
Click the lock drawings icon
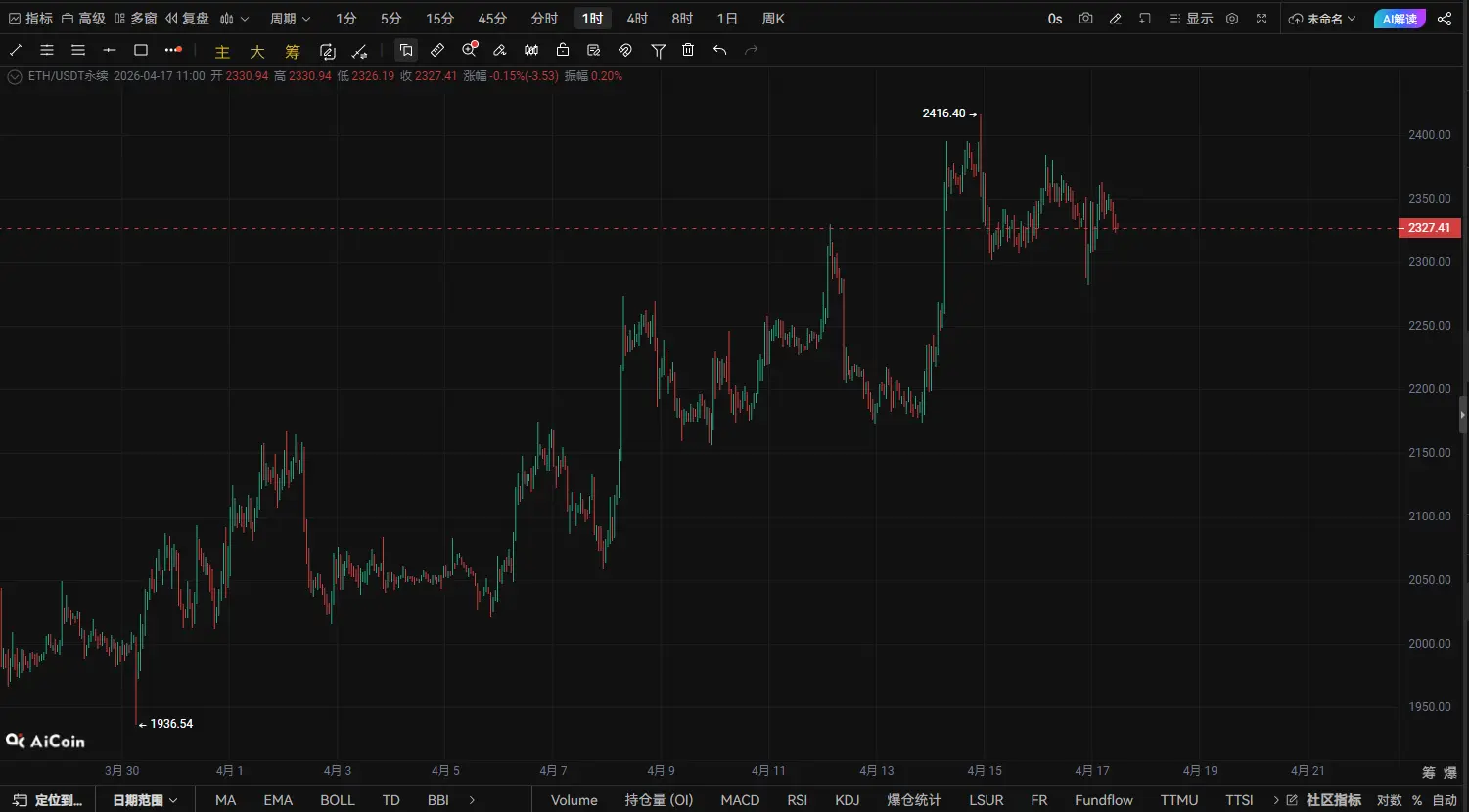(563, 50)
